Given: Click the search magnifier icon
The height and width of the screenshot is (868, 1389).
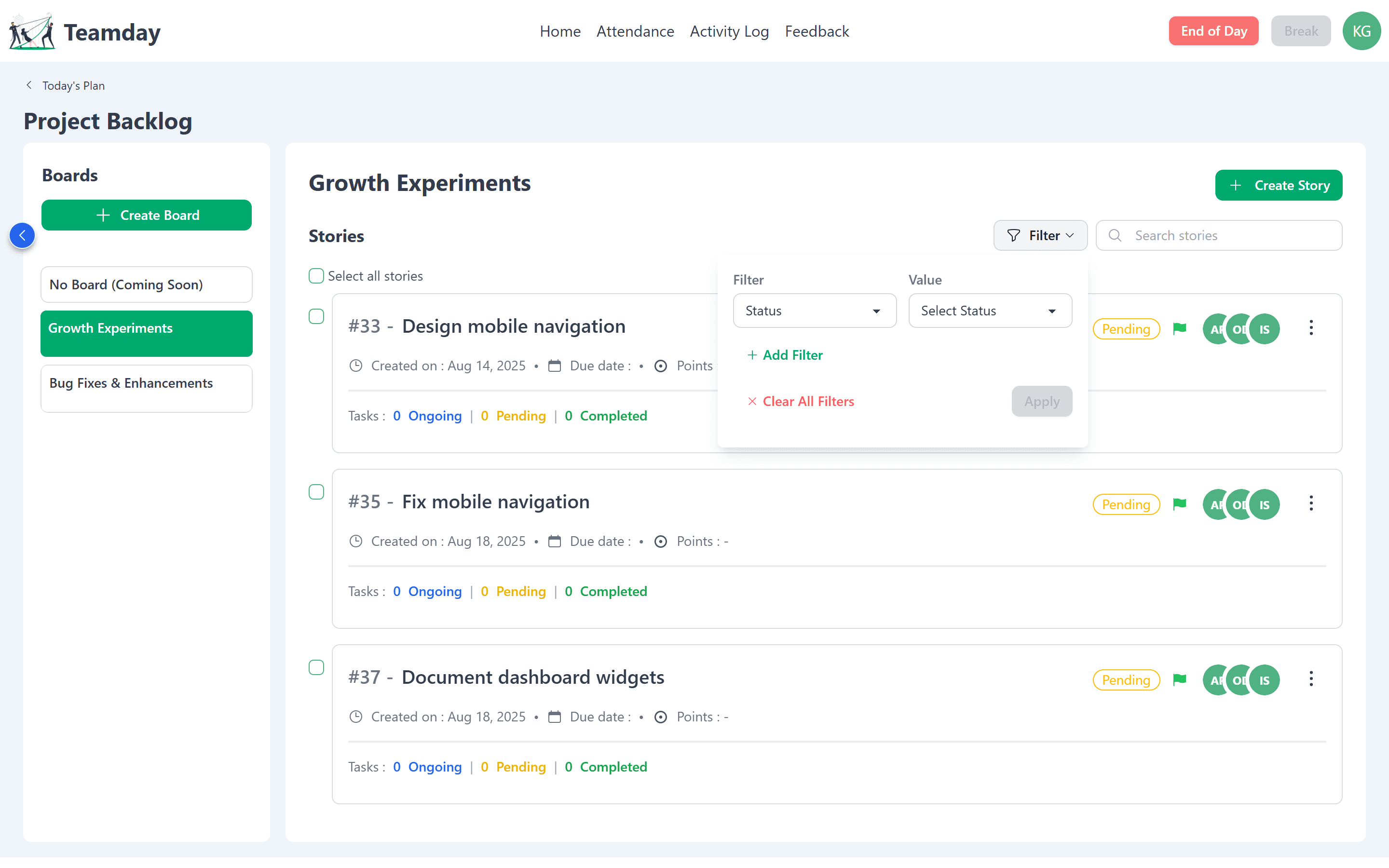Looking at the screenshot, I should point(1115,235).
